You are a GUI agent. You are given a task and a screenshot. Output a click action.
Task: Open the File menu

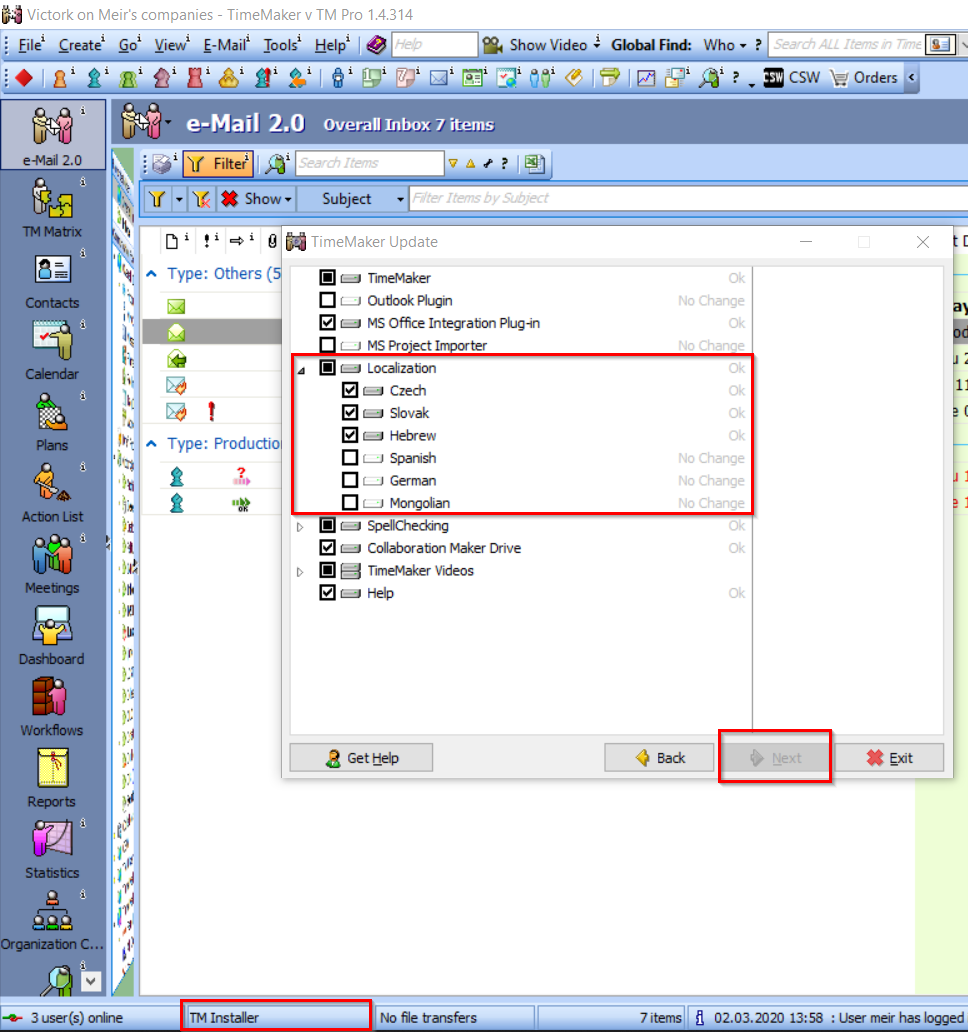30,45
